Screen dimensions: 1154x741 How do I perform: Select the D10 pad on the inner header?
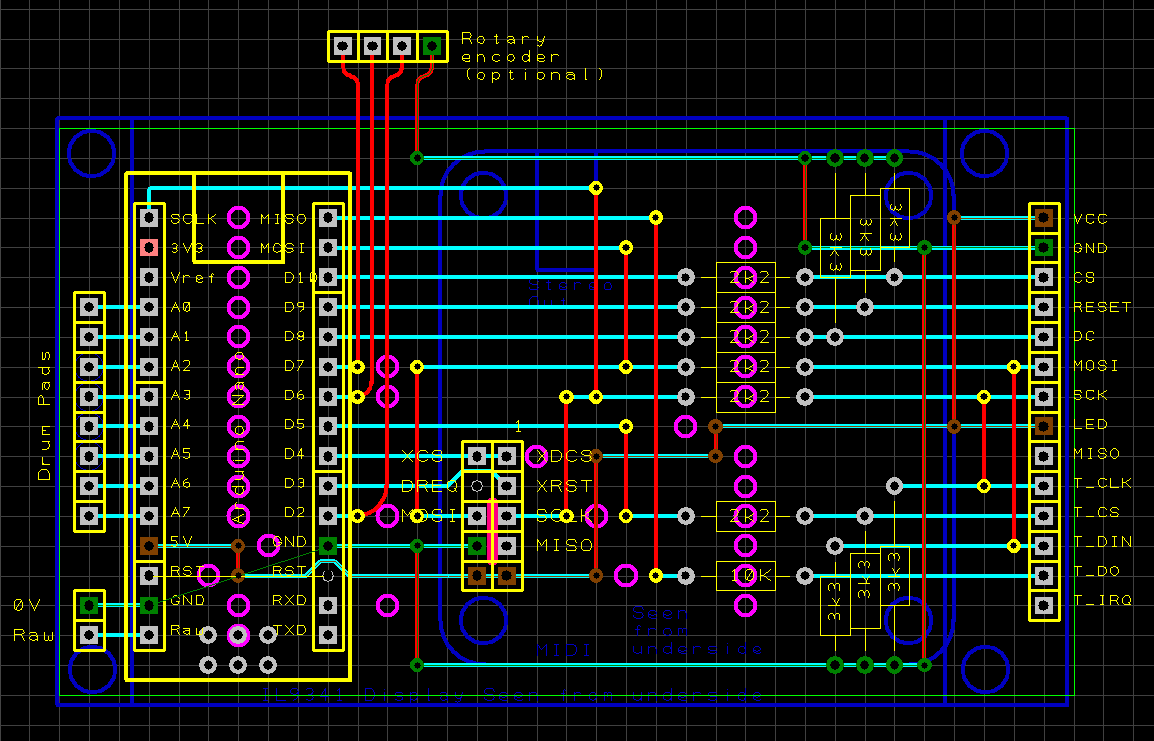326,277
